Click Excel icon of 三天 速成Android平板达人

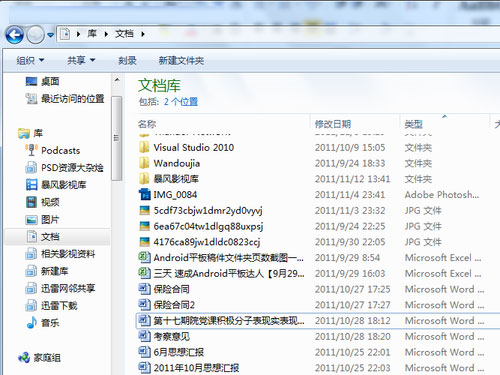(145, 273)
